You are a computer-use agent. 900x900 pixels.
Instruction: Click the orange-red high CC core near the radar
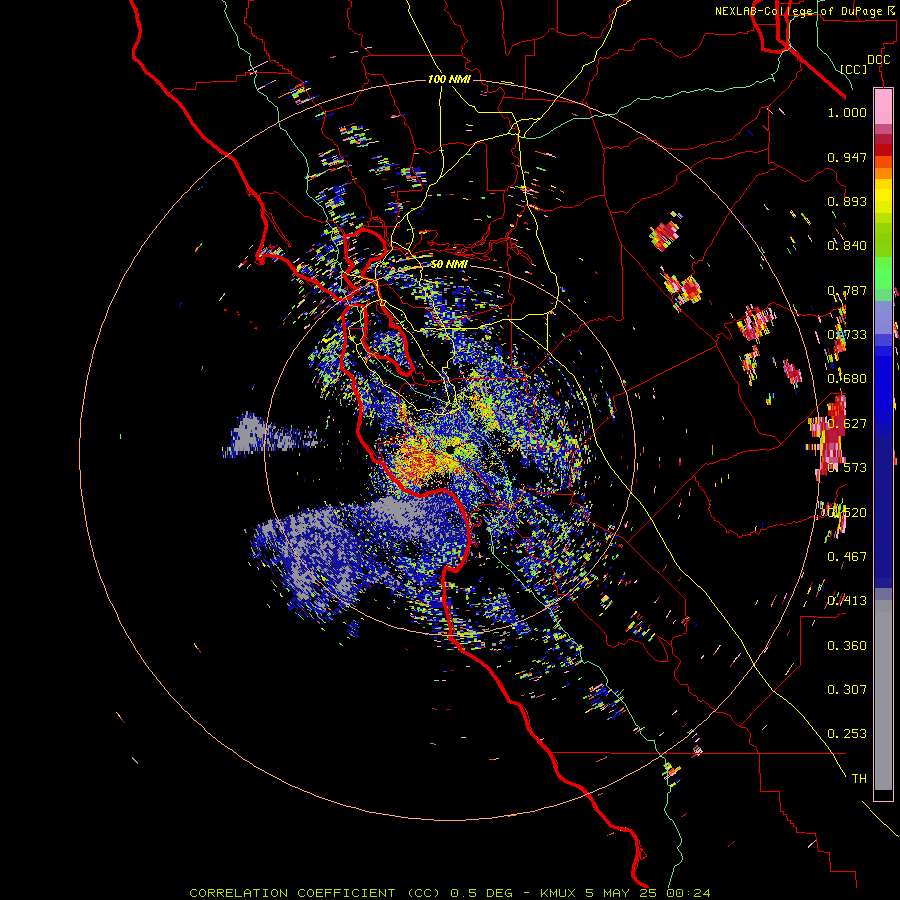click(x=422, y=459)
